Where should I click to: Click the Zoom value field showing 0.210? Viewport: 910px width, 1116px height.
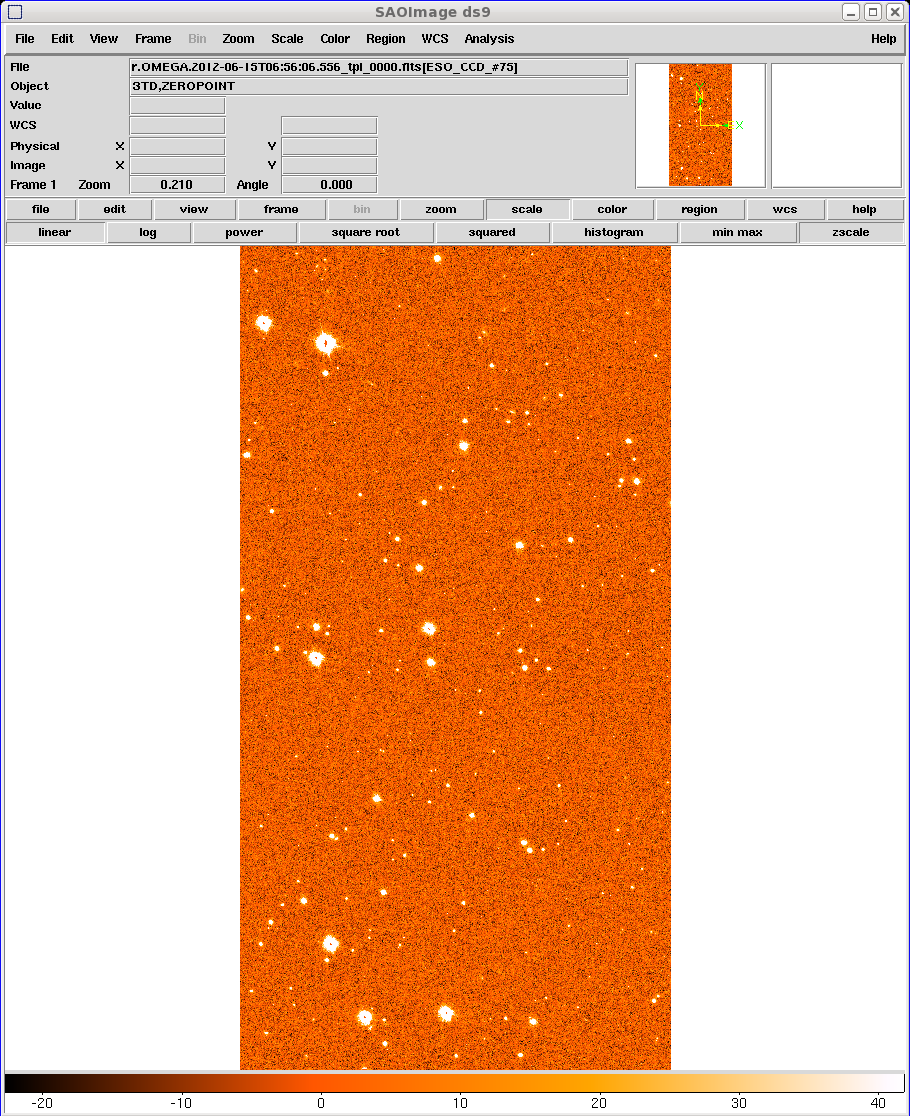point(177,185)
